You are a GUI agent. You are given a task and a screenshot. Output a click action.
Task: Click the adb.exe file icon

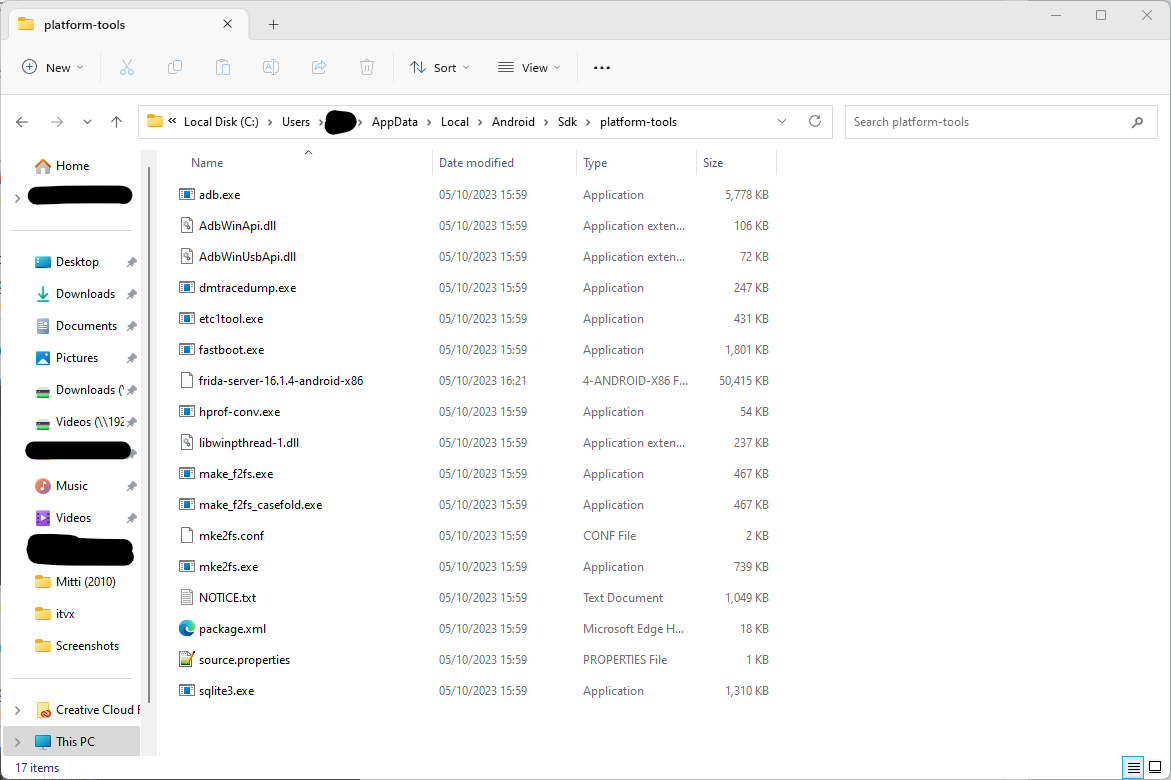click(187, 194)
